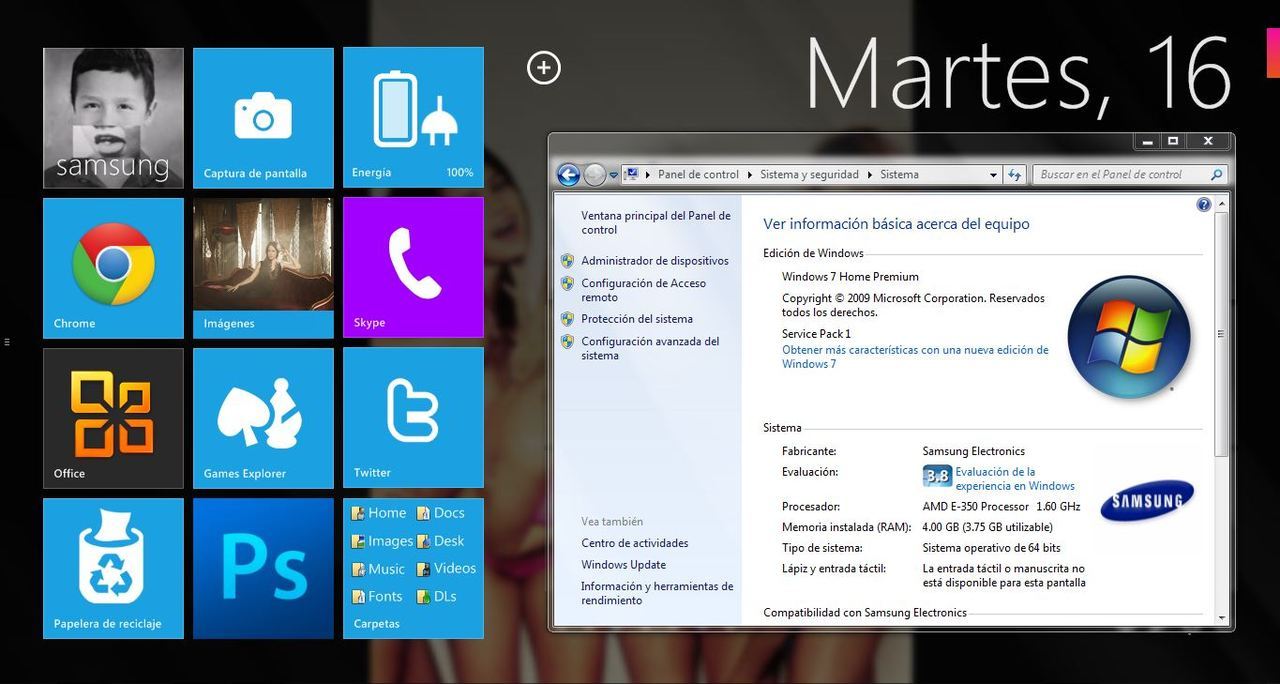1280x684 pixels.
Task: Click the search magnifier in Panel de control
Action: click(x=1216, y=175)
